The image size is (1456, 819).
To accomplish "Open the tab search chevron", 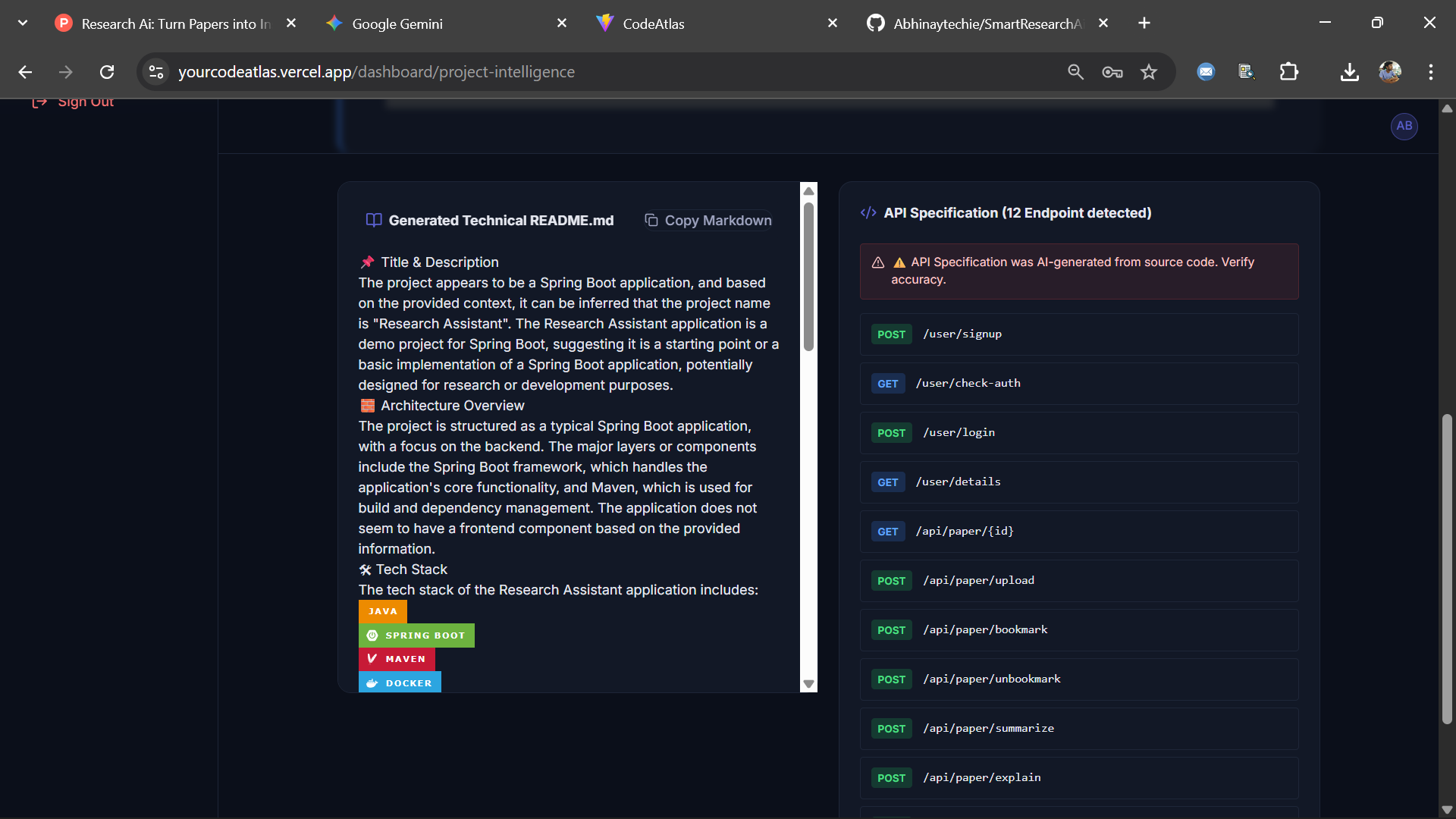I will click(22, 23).
